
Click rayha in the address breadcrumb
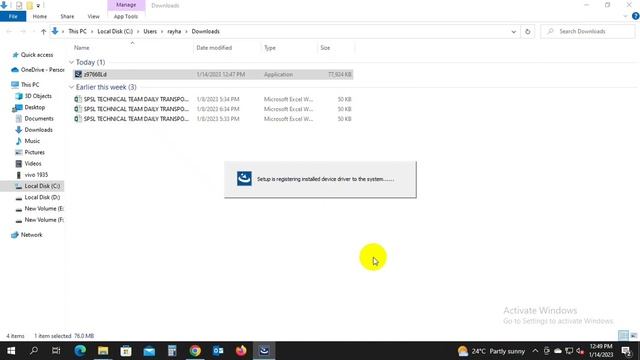click(x=174, y=31)
